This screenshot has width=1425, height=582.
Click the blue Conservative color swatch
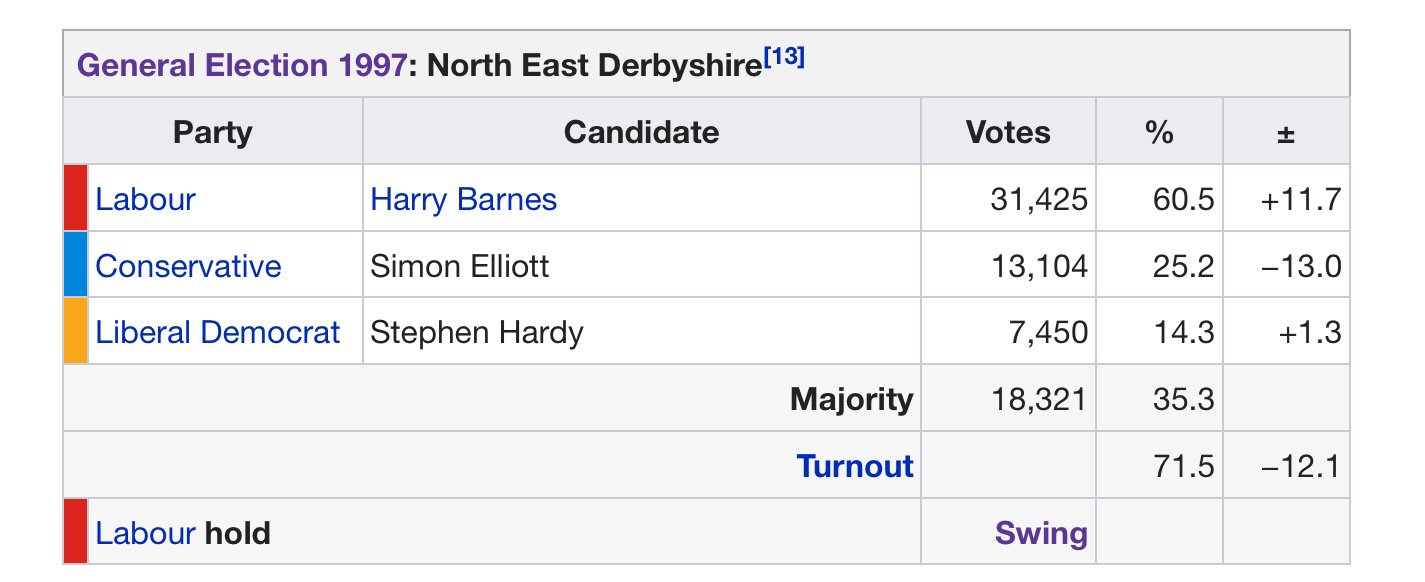76,266
